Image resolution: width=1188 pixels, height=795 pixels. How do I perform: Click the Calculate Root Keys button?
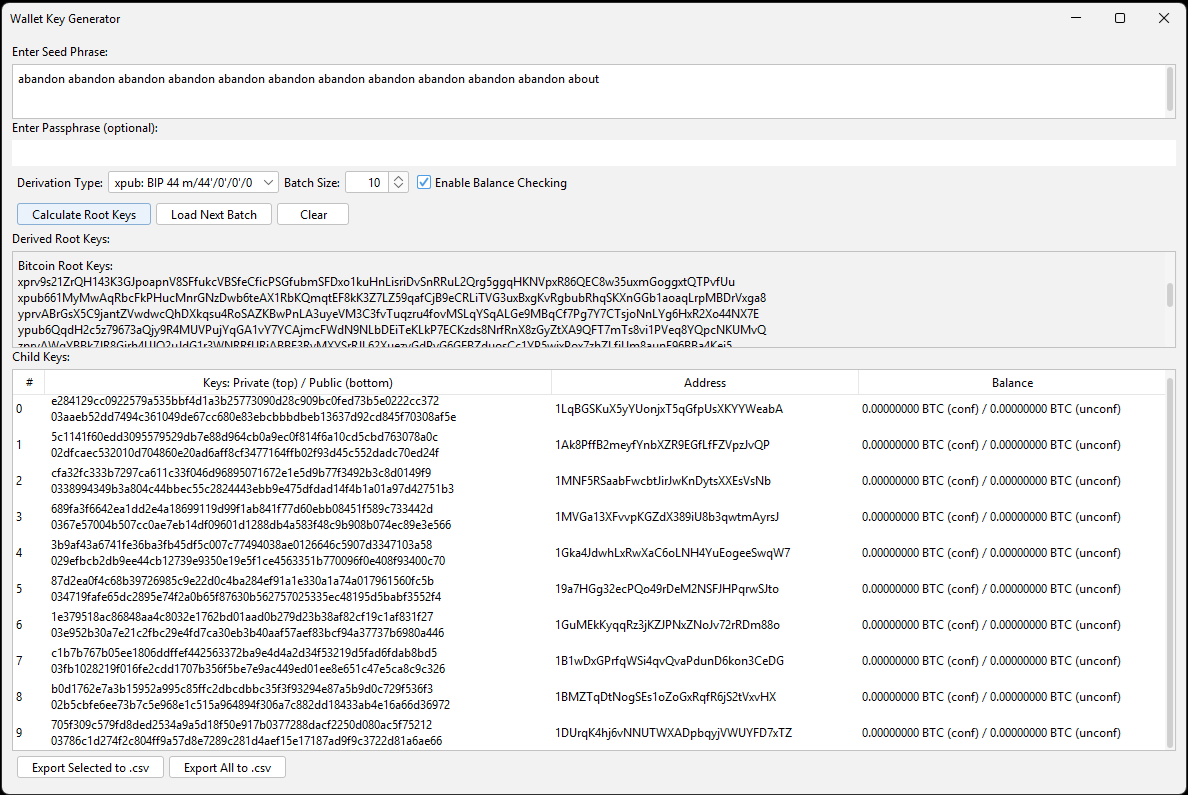coord(83,214)
